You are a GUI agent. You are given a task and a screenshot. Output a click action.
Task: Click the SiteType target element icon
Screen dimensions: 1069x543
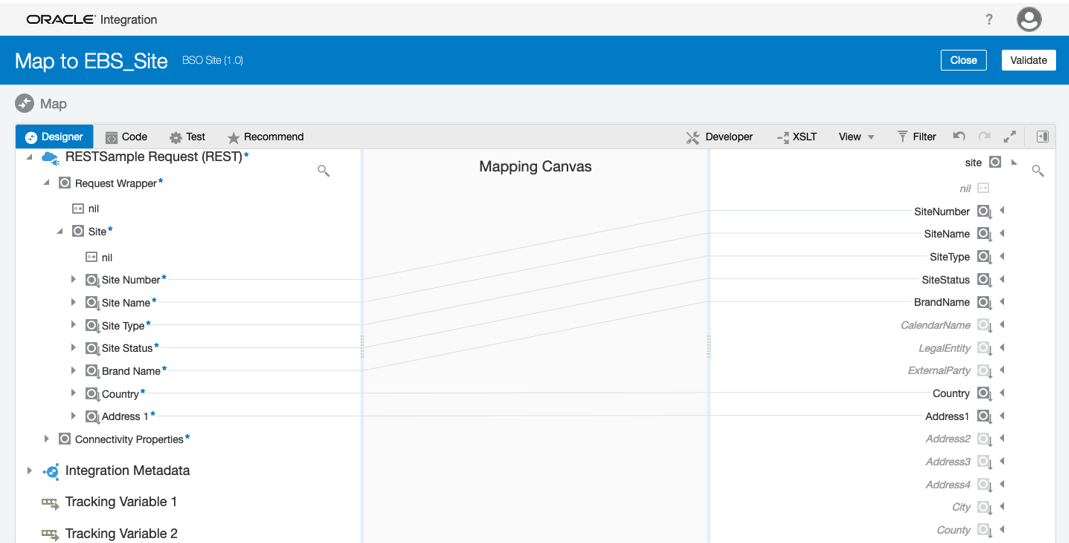pyautogui.click(x=984, y=257)
